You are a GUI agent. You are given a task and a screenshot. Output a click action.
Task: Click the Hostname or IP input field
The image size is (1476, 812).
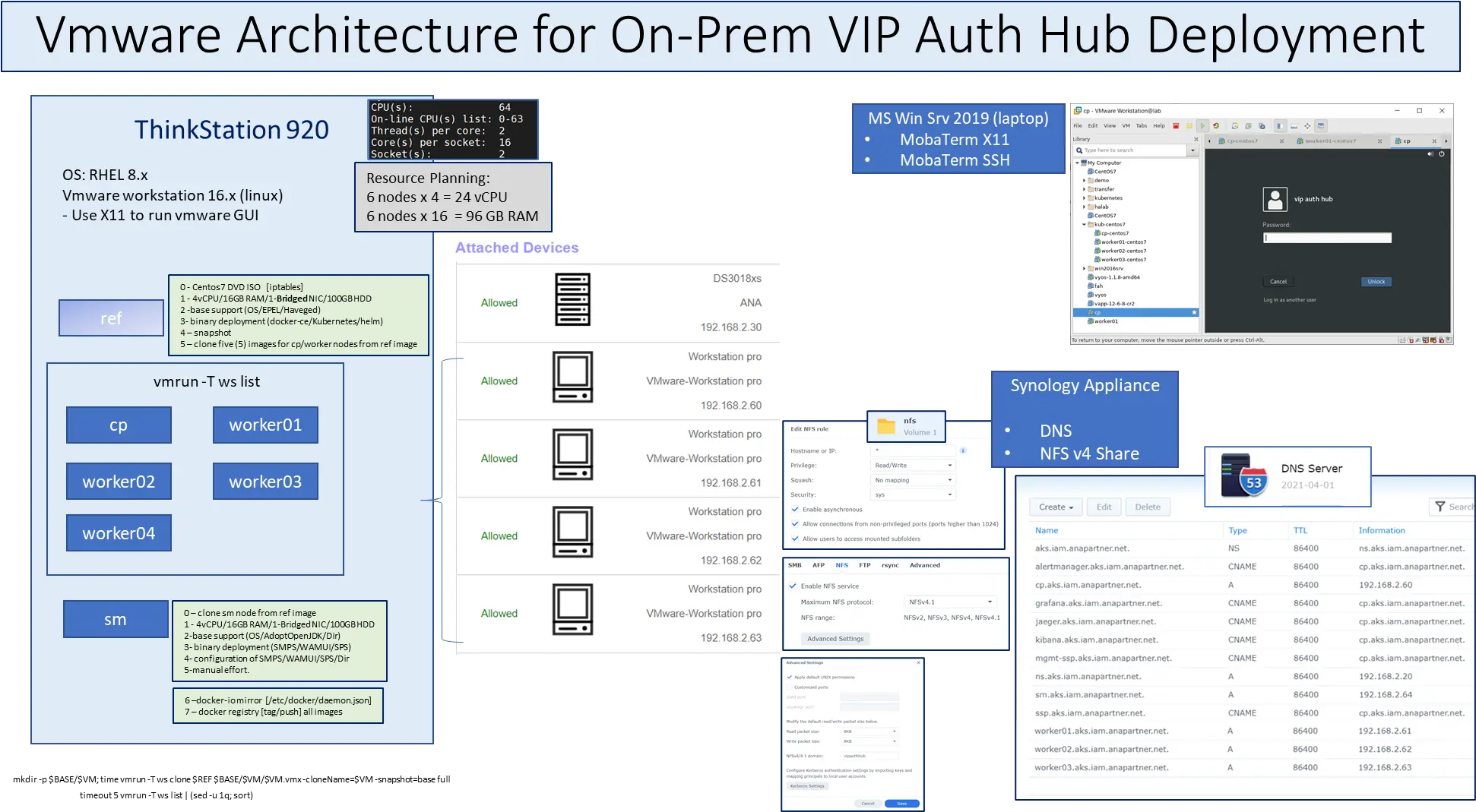tap(912, 450)
